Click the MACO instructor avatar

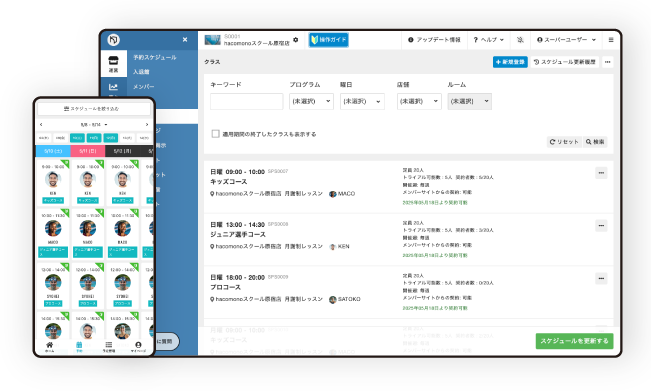(333, 194)
